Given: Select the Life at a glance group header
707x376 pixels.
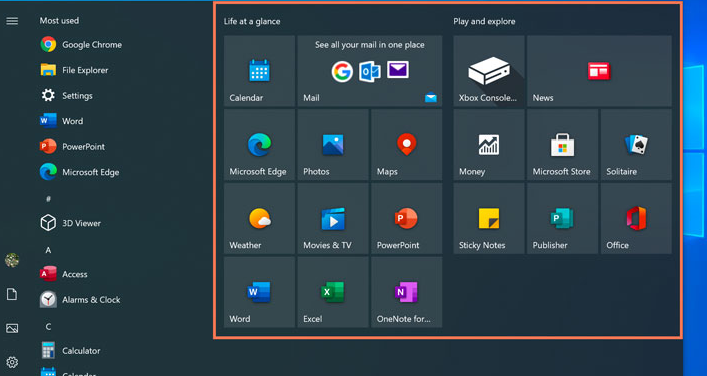Looking at the screenshot, I should (252, 21).
